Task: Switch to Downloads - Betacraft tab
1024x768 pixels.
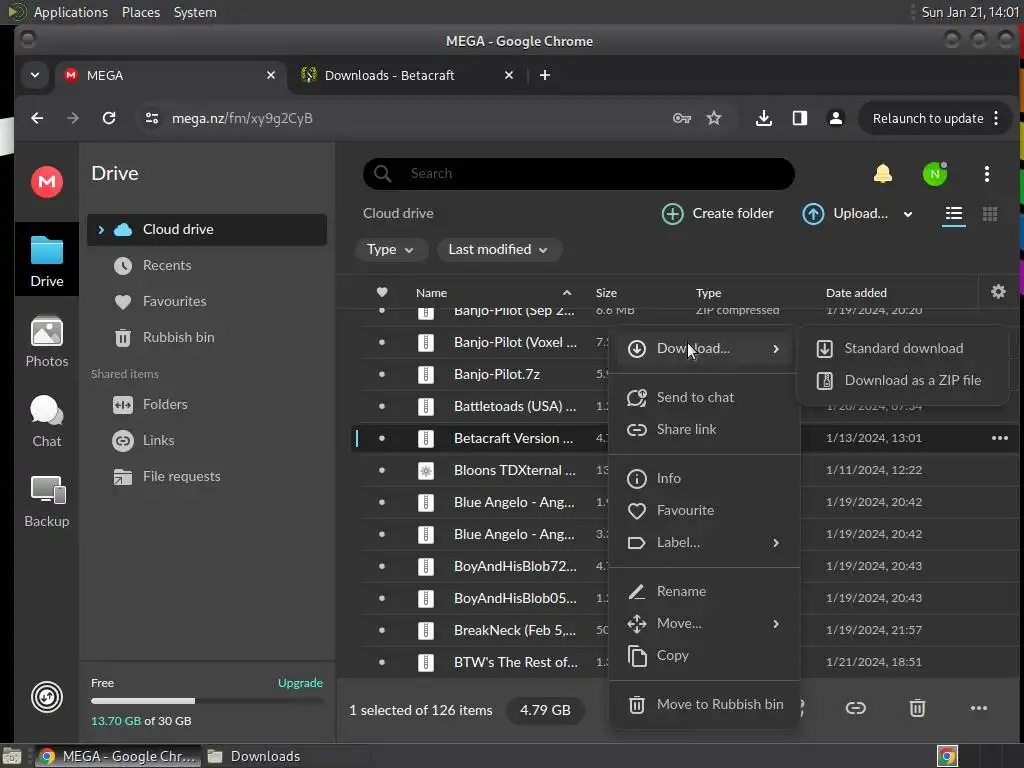Action: (406, 75)
